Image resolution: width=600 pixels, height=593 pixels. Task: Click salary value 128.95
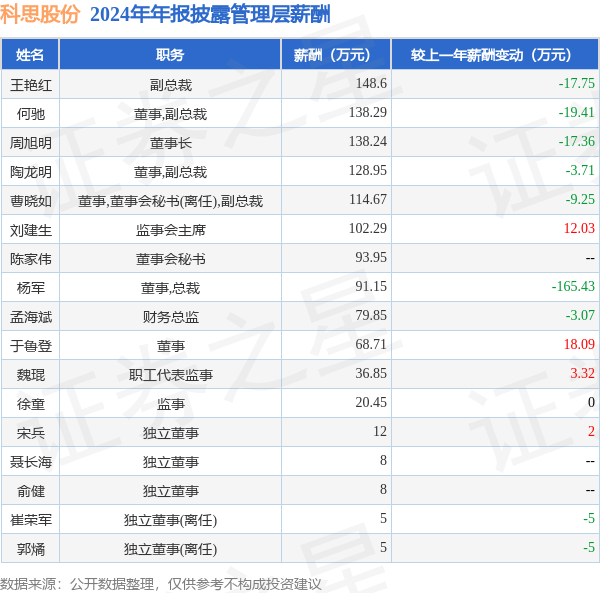368,170
